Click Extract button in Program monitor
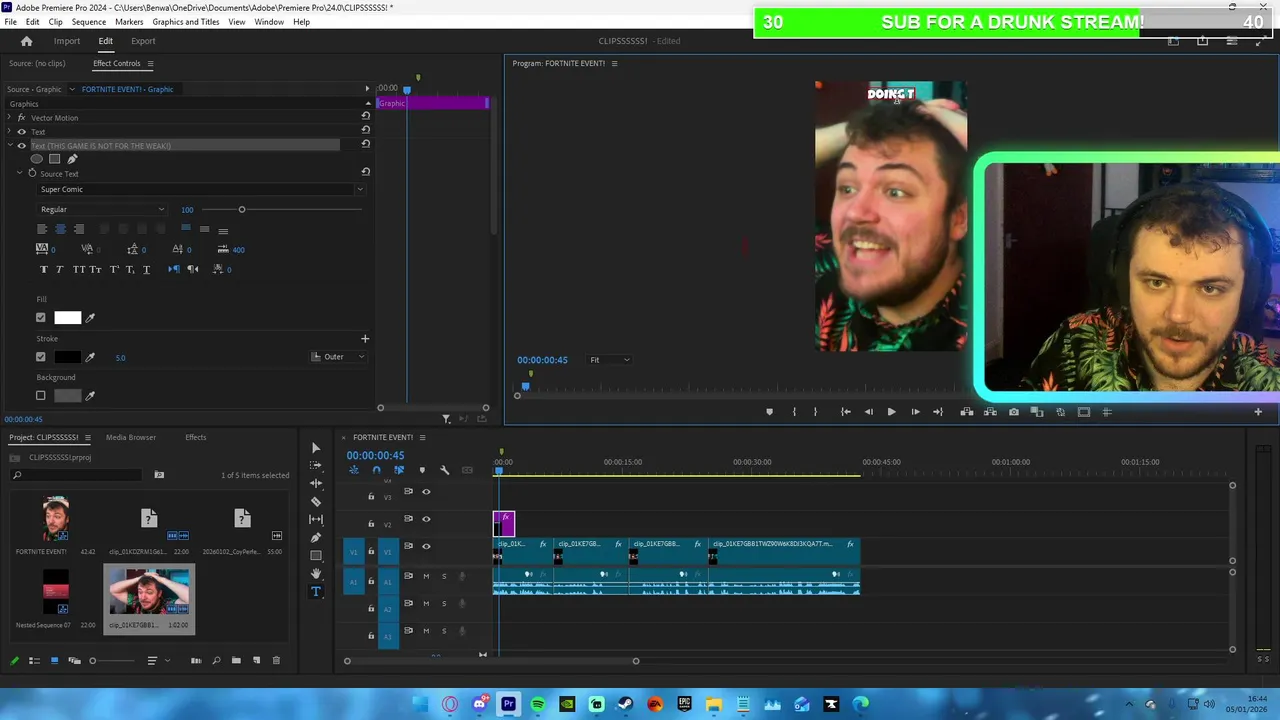Screen dimensions: 1280x720 pos(991,412)
